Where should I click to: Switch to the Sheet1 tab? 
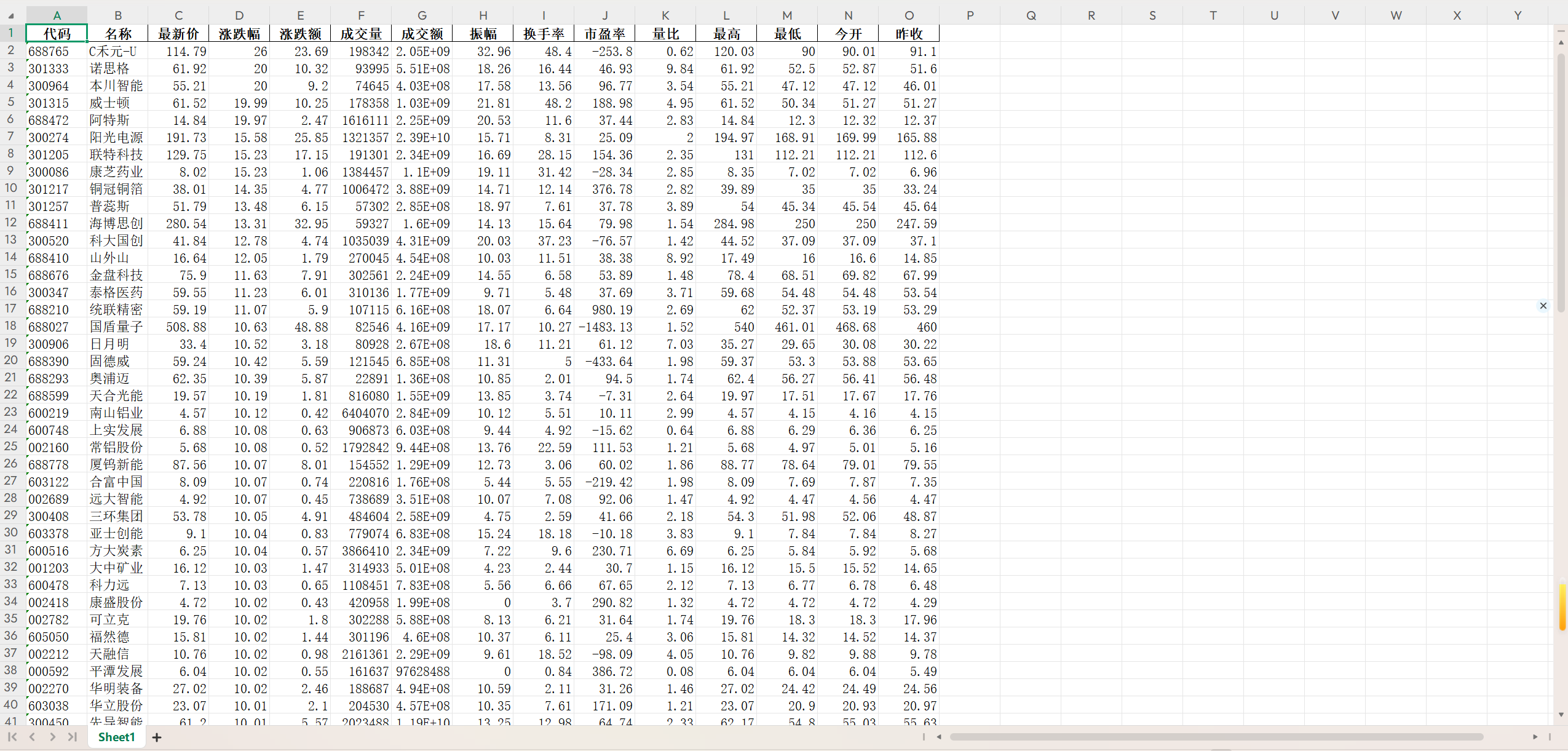coord(116,737)
